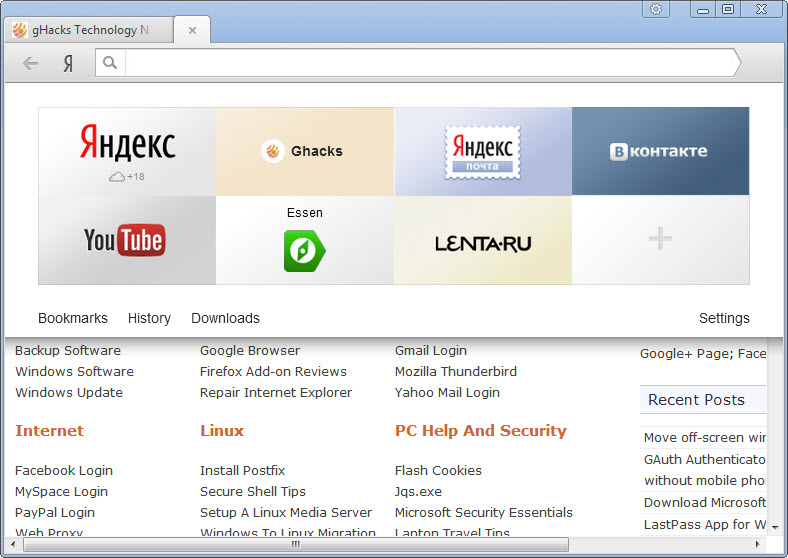Image resolution: width=788 pixels, height=558 pixels.
Task: Open the VKontakte speed dial tile
Action: 660,151
